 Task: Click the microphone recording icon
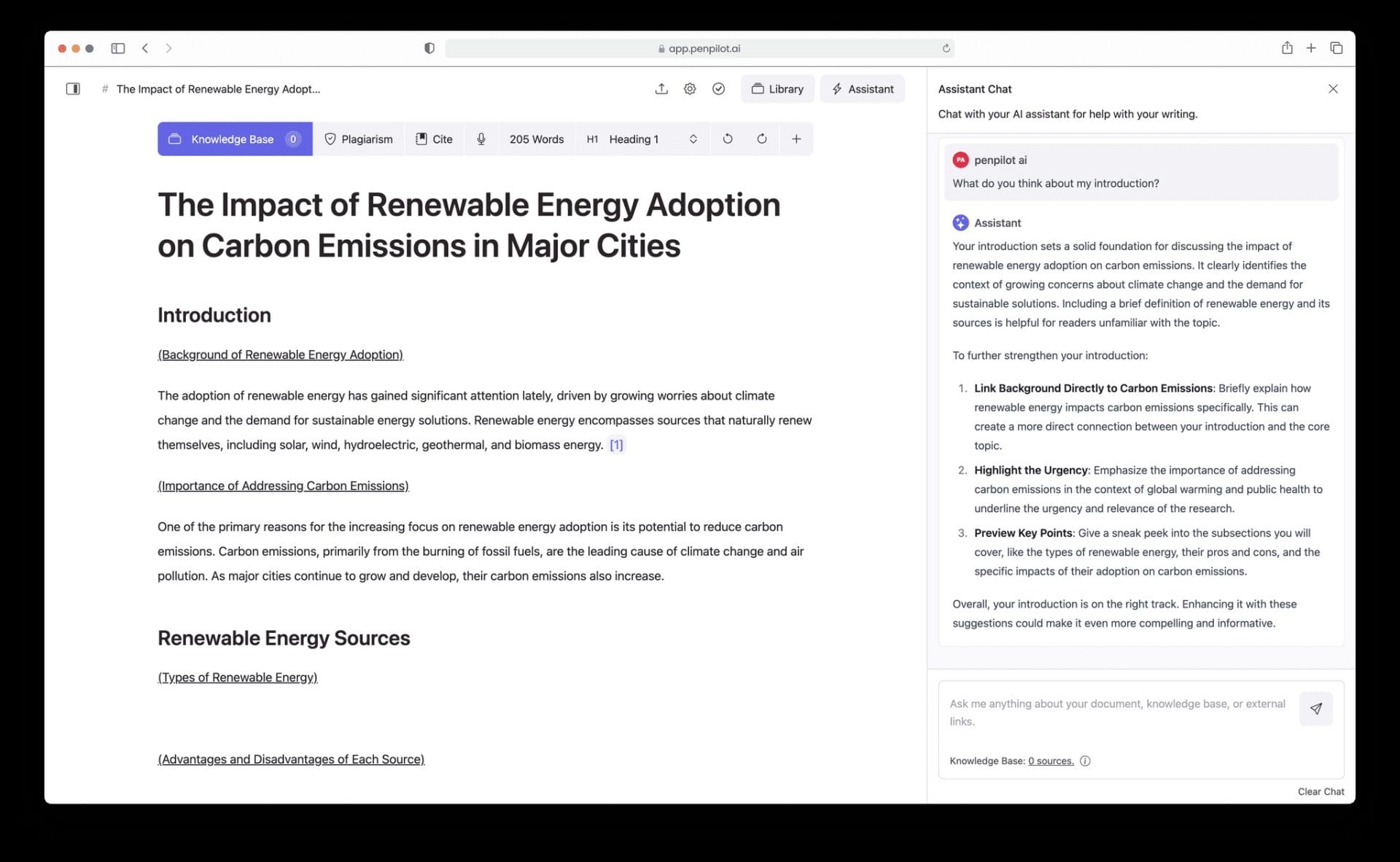(x=480, y=139)
